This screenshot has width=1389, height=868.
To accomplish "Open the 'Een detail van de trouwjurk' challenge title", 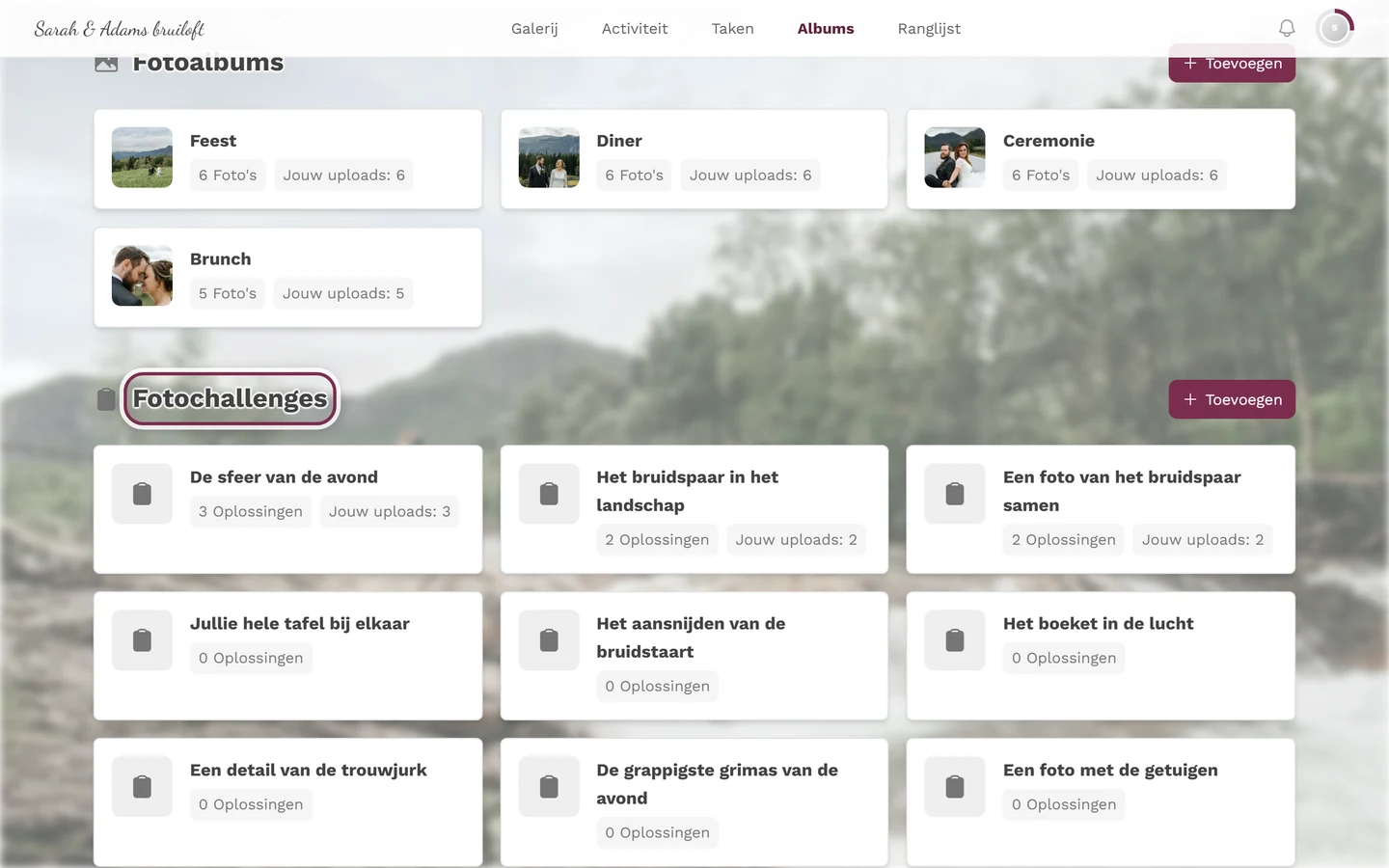I will coord(309,771).
